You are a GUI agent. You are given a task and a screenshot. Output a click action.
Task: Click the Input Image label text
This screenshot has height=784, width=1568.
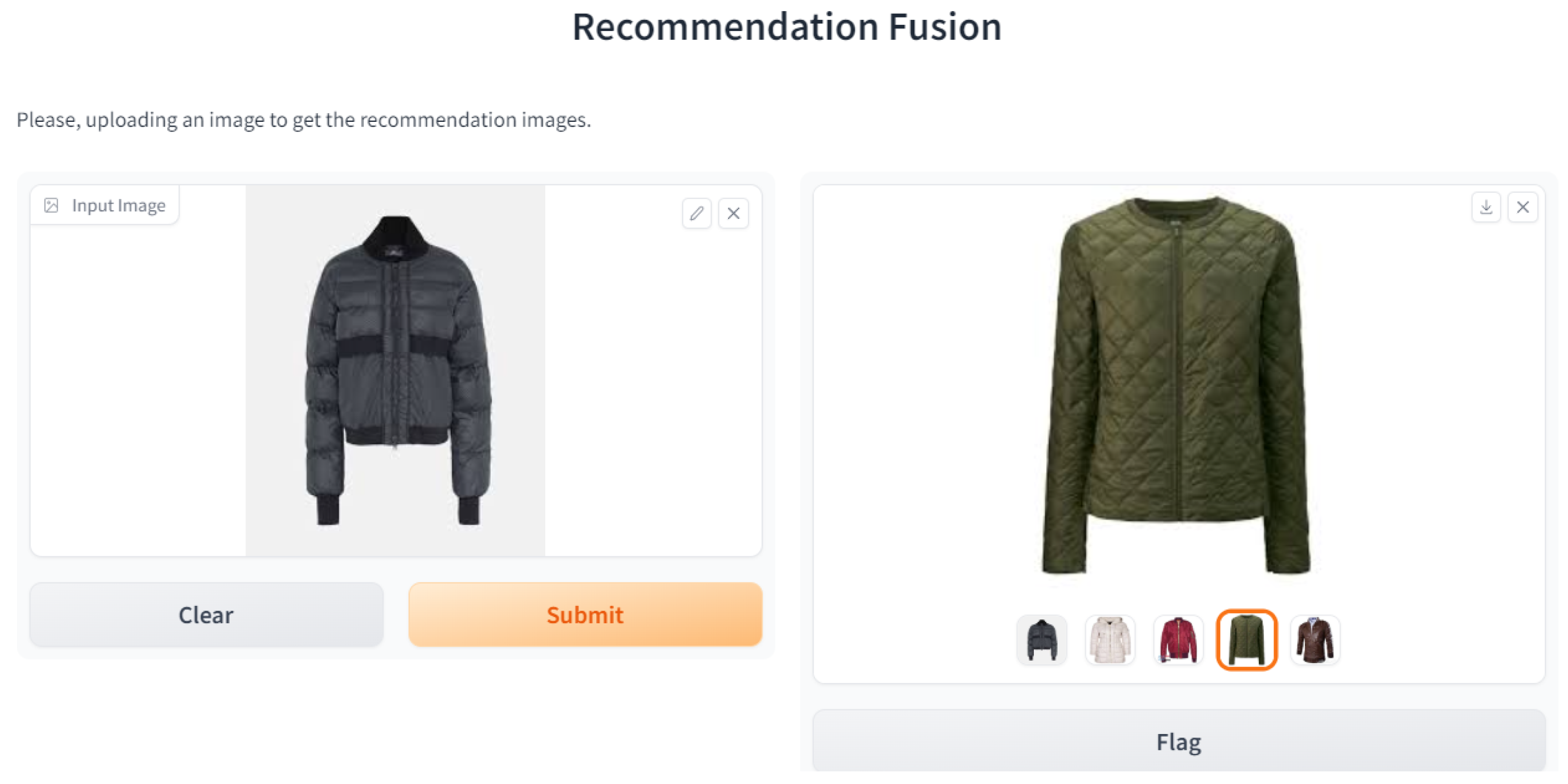tap(118, 205)
